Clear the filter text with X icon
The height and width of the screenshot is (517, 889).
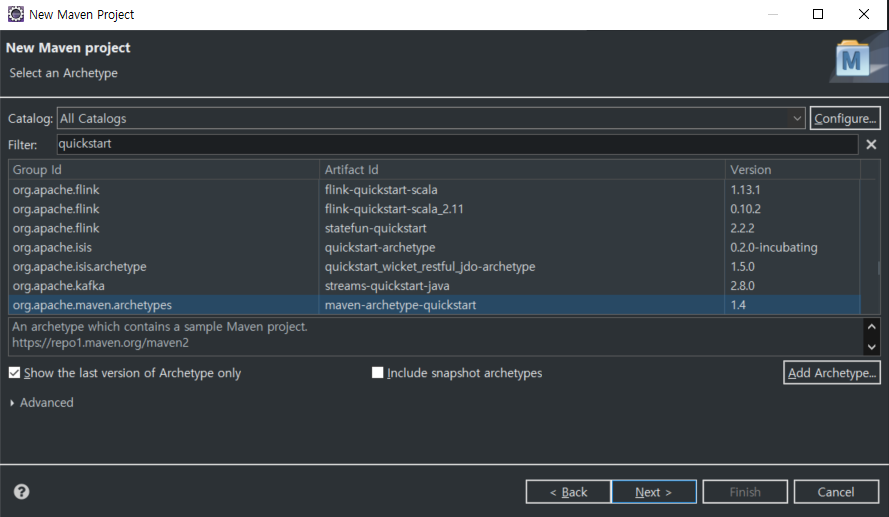(871, 145)
